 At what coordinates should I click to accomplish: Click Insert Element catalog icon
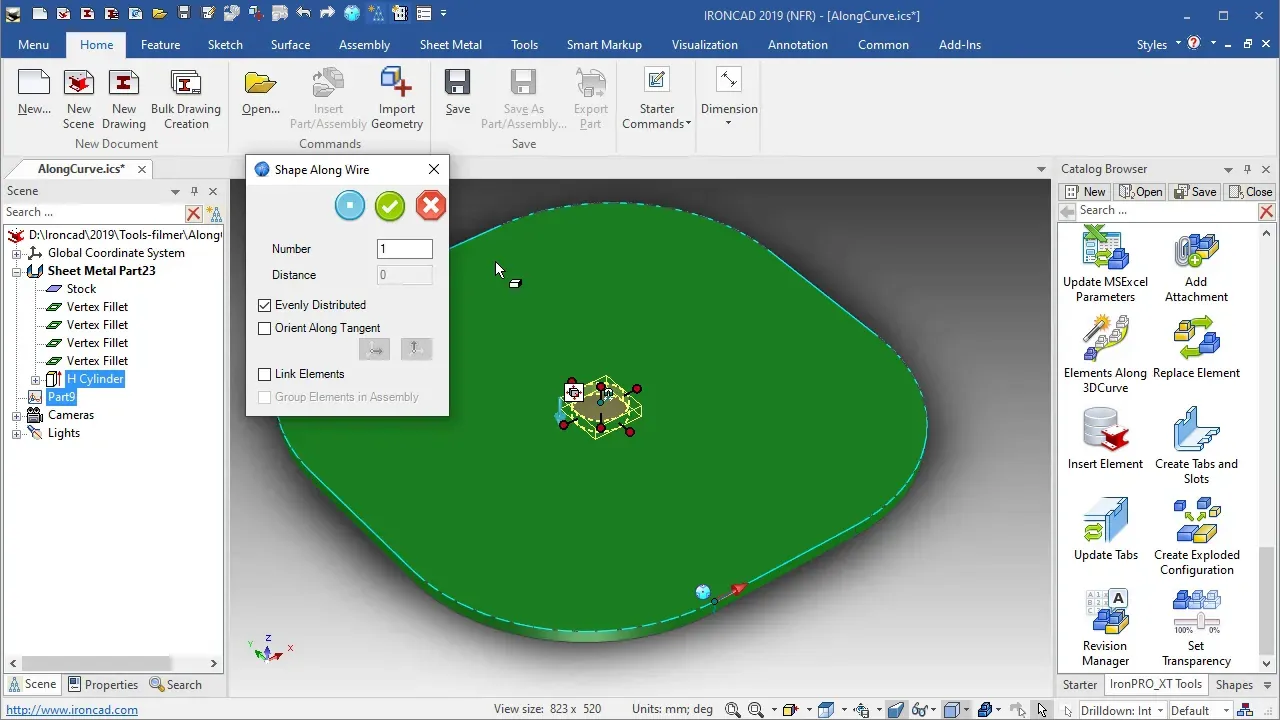[1106, 430]
